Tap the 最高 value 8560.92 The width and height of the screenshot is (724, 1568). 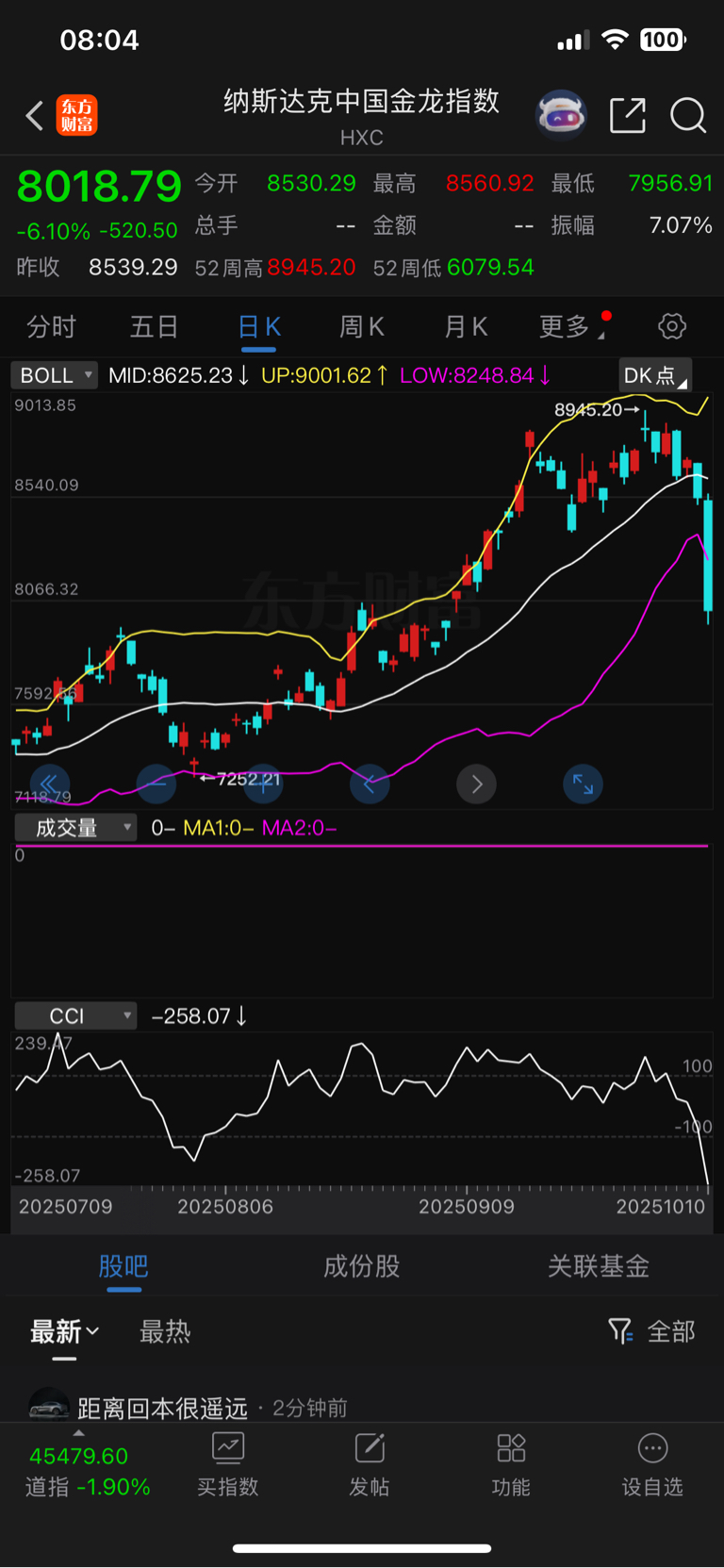click(490, 183)
